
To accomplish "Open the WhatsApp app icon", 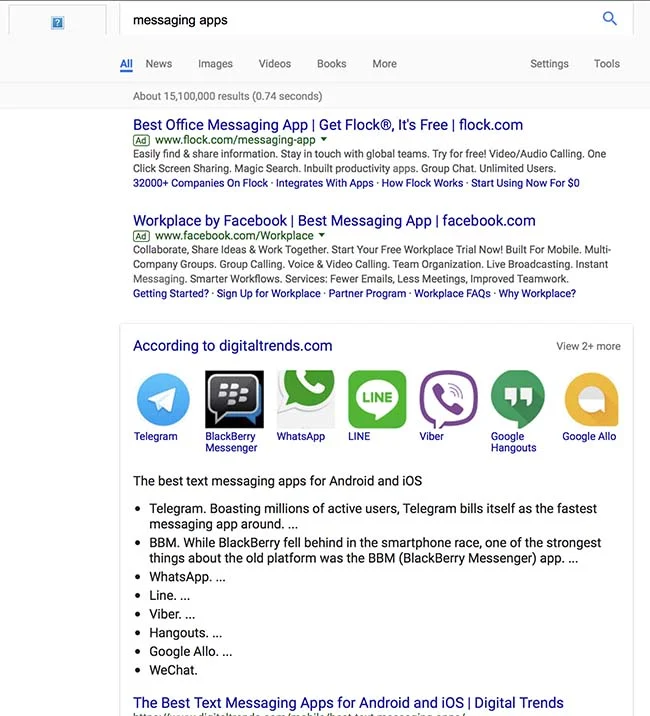I will tap(305, 399).
